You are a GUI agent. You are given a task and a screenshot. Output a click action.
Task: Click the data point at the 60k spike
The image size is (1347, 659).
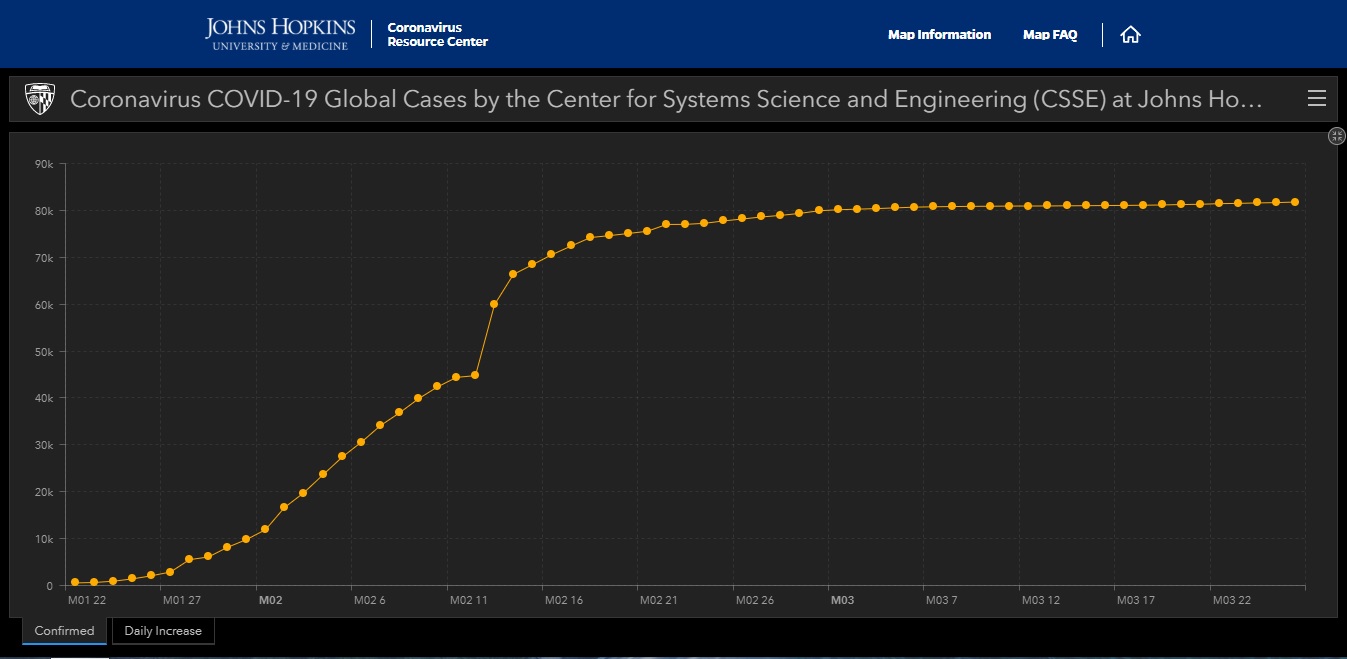494,304
